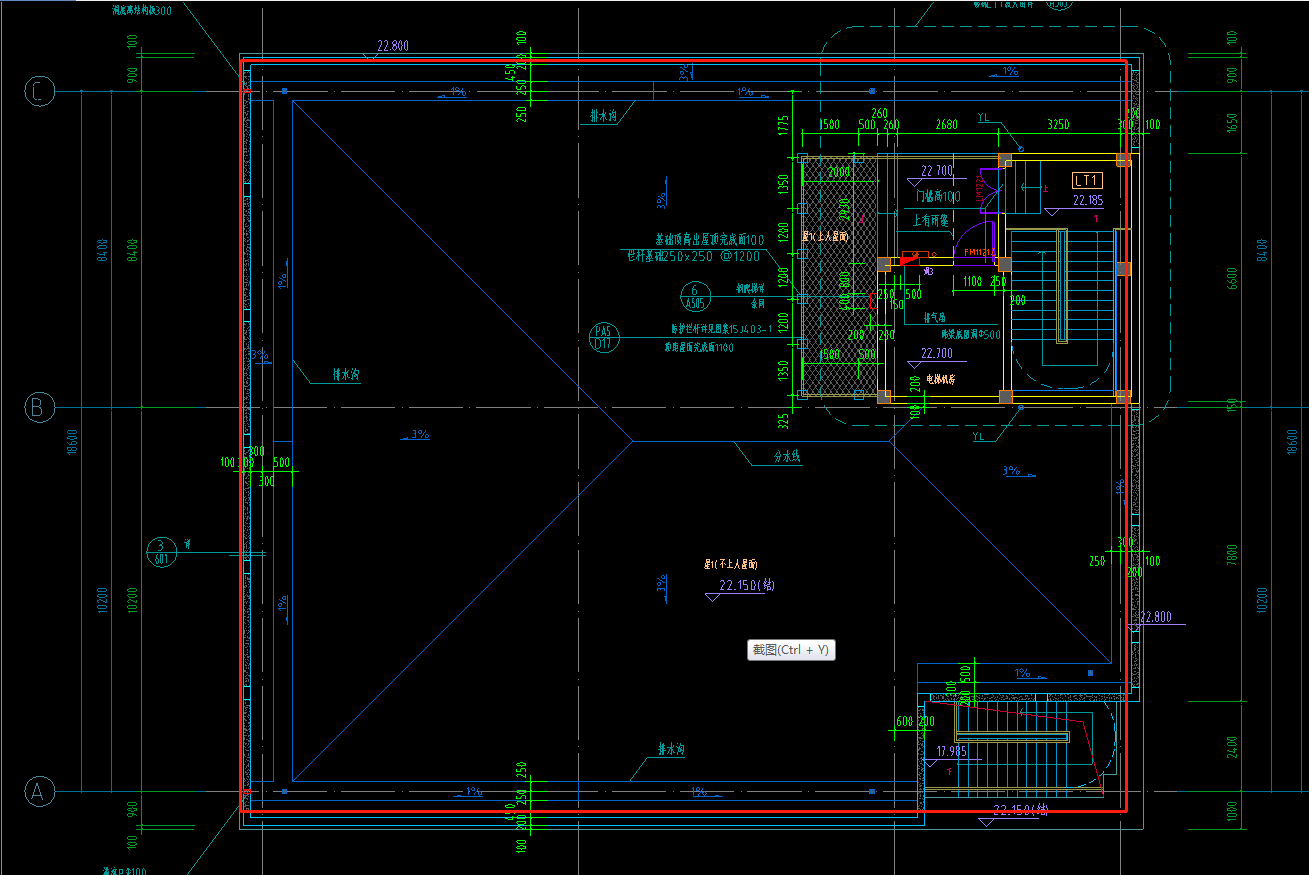
Task: Click the 2930 dimension inside the hatch
Action: [x=845, y=210]
